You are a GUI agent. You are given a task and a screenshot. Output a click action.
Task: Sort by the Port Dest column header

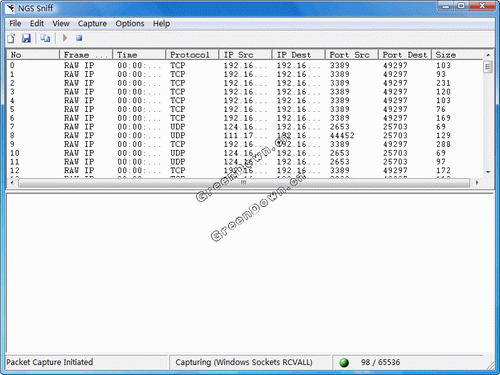405,55
